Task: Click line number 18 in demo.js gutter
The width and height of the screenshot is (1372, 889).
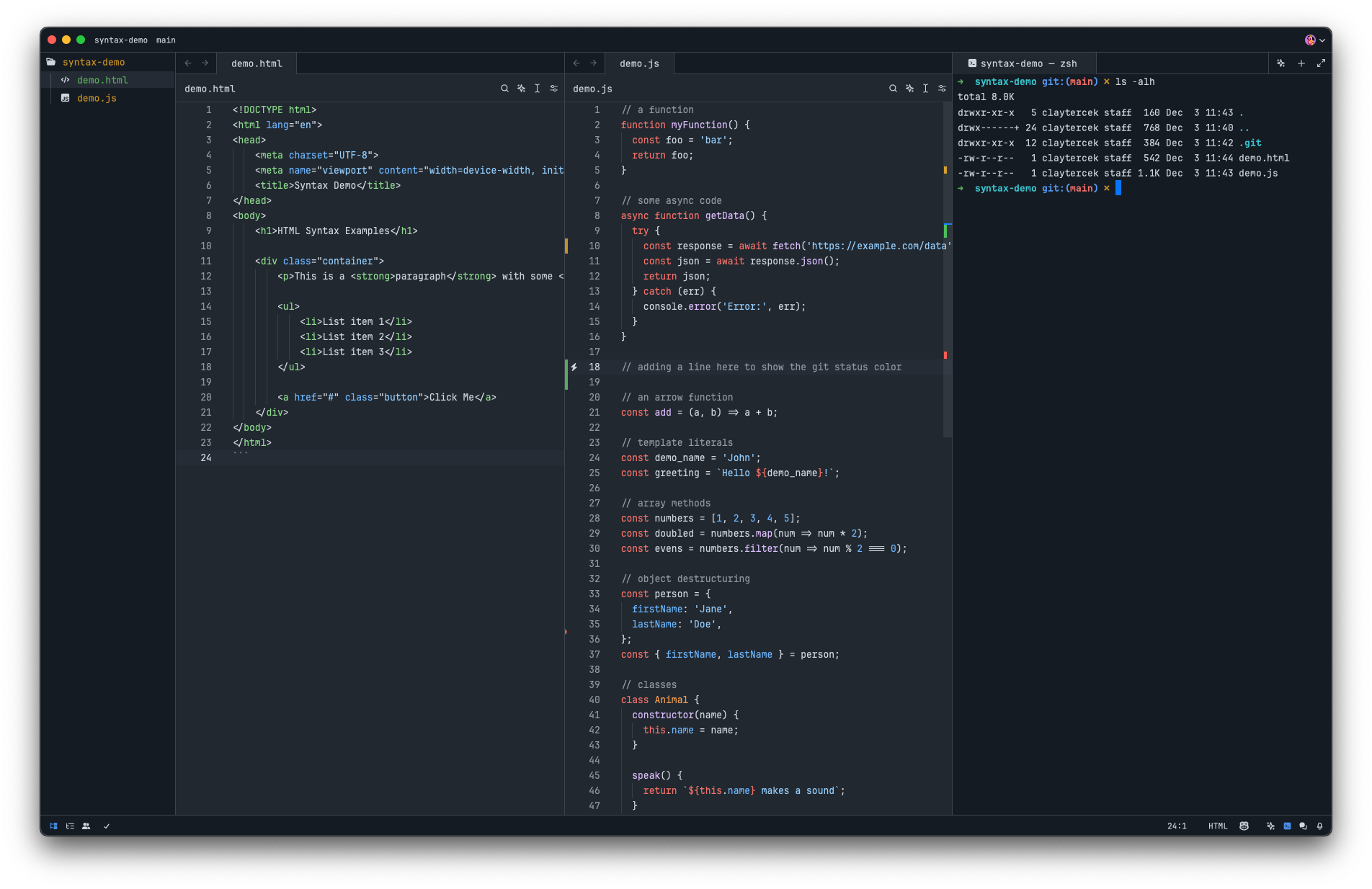Action: tap(594, 367)
